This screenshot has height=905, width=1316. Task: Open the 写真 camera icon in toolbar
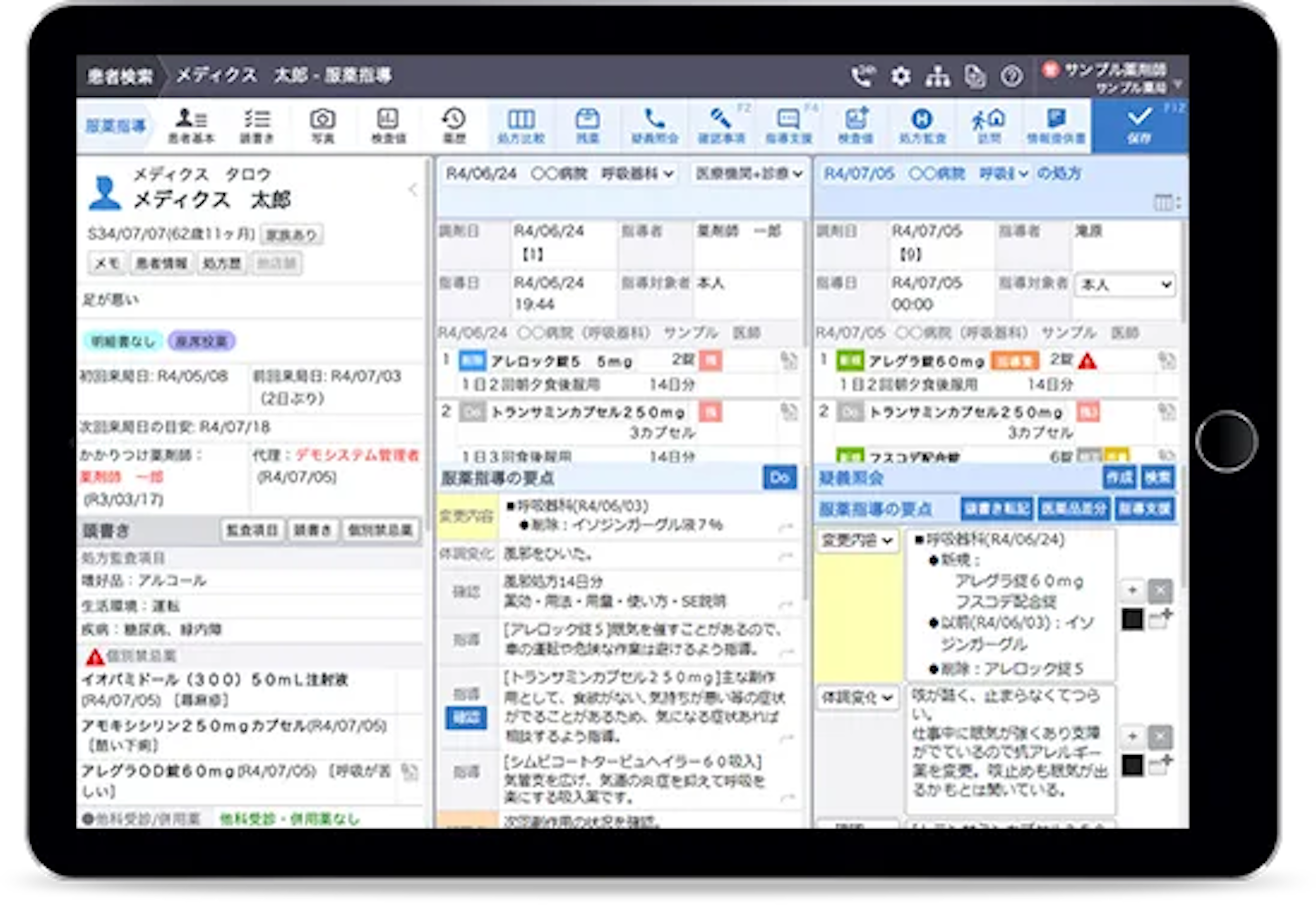tap(322, 125)
